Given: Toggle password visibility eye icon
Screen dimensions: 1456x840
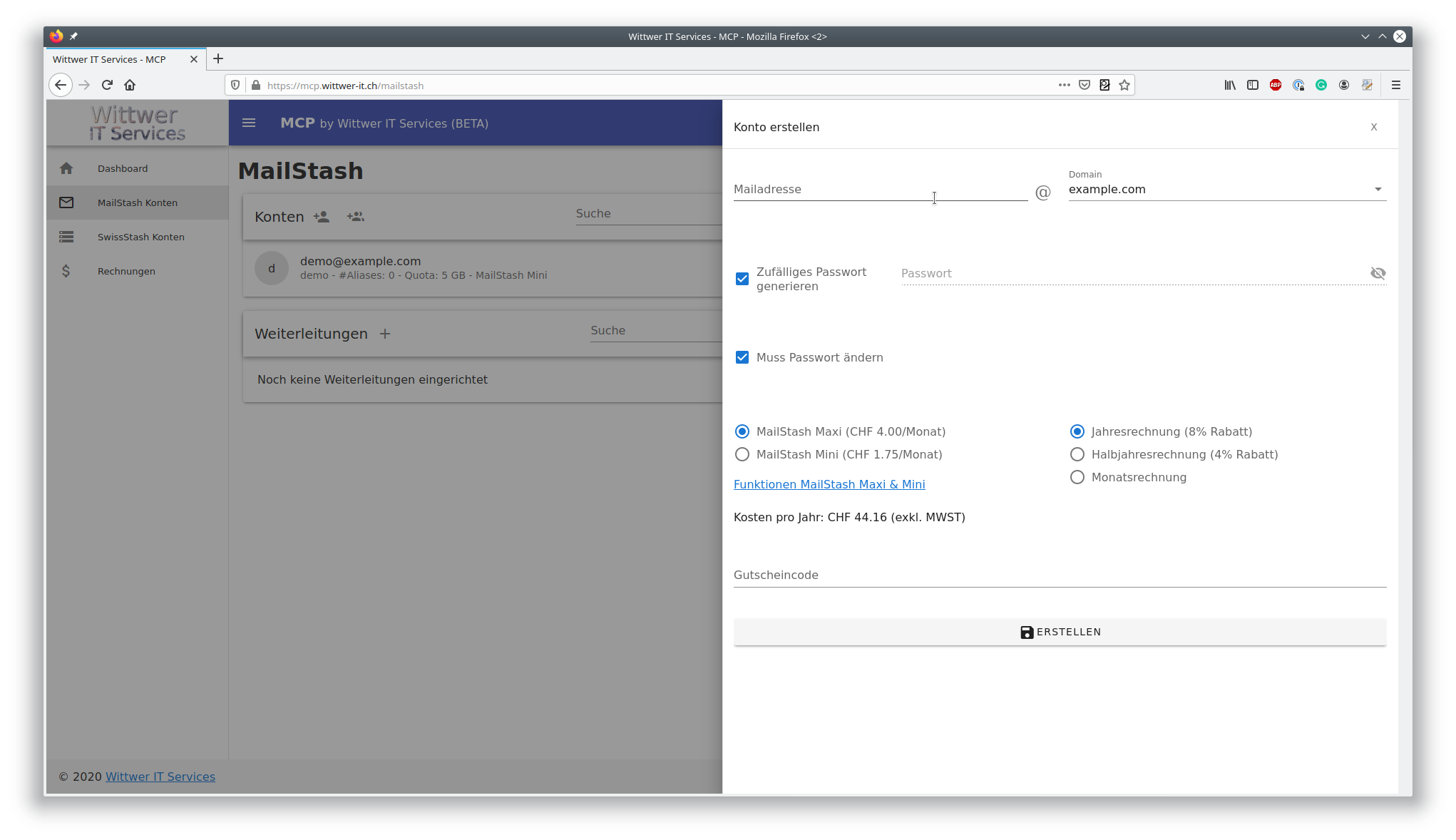Looking at the screenshot, I should coord(1378,273).
